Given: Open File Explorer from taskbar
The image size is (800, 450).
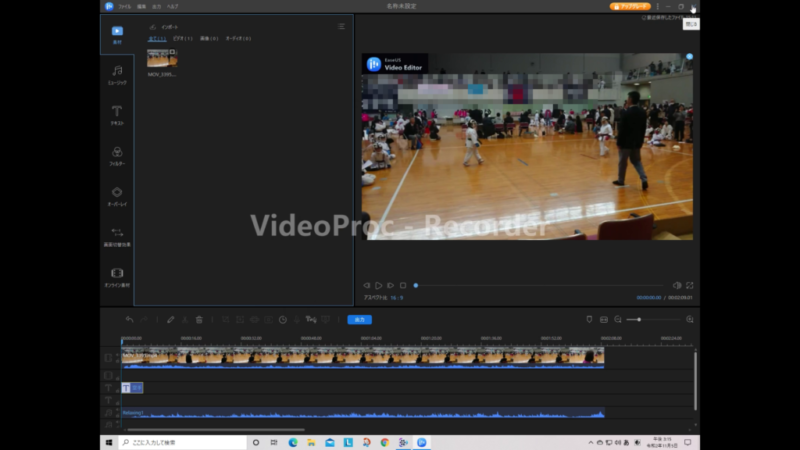Looking at the screenshot, I should (311, 442).
